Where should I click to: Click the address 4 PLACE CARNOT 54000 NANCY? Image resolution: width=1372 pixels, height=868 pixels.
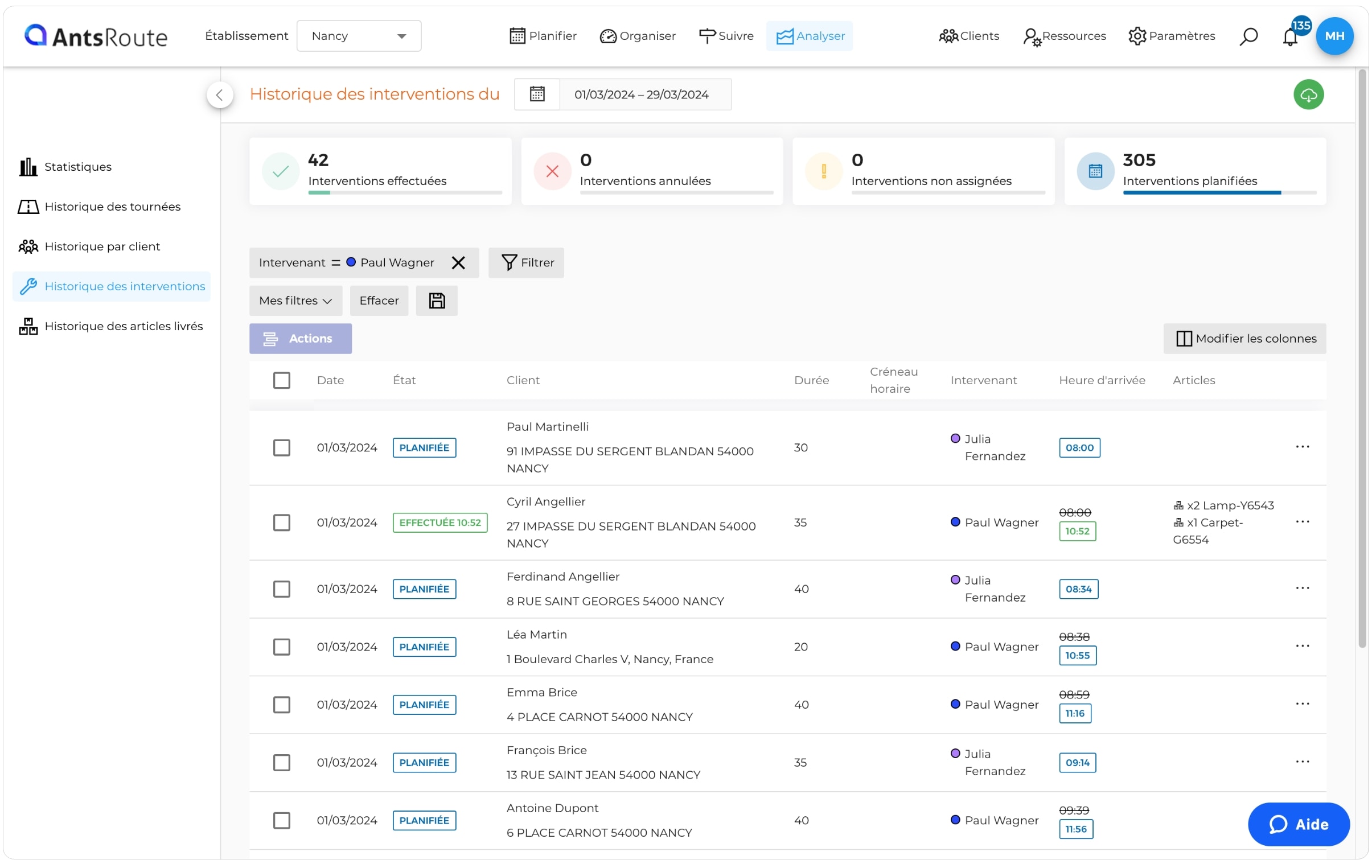(599, 717)
